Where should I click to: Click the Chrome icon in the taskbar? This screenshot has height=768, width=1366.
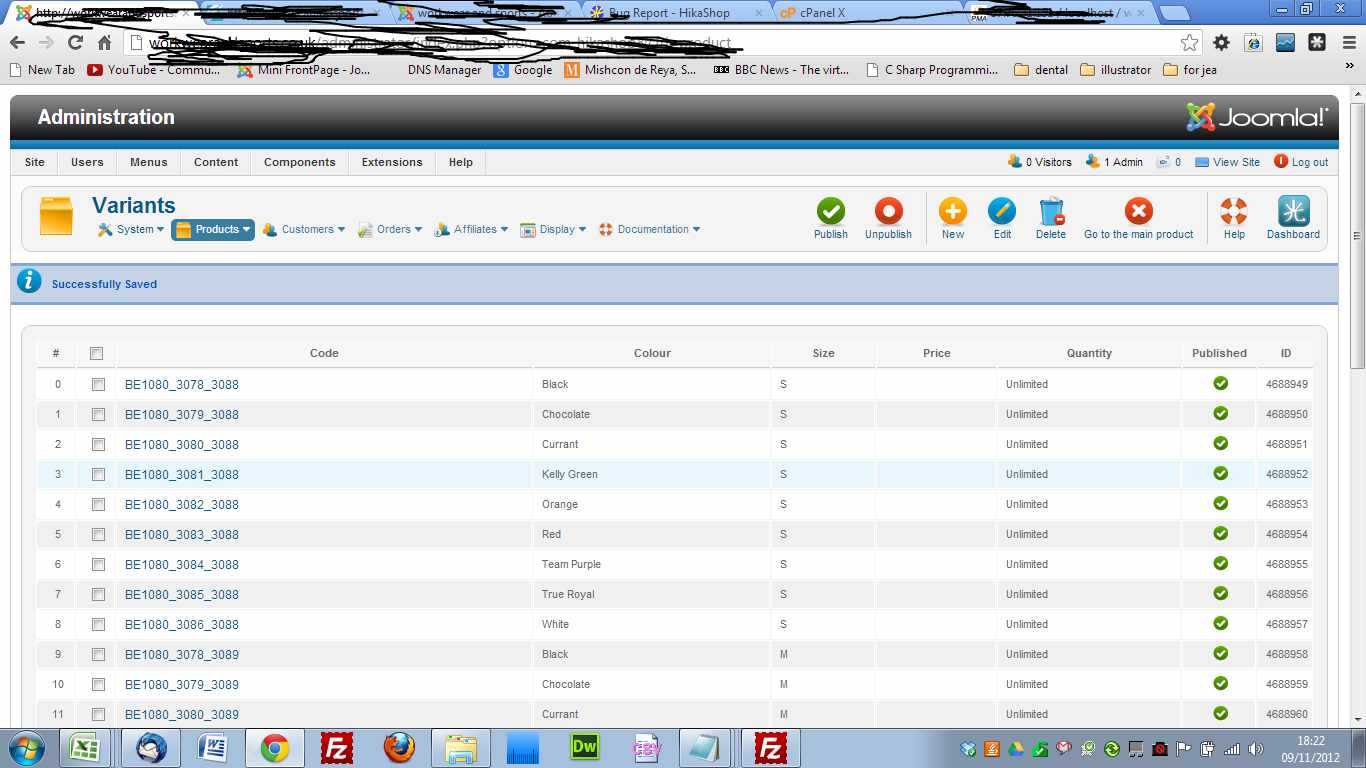click(275, 748)
